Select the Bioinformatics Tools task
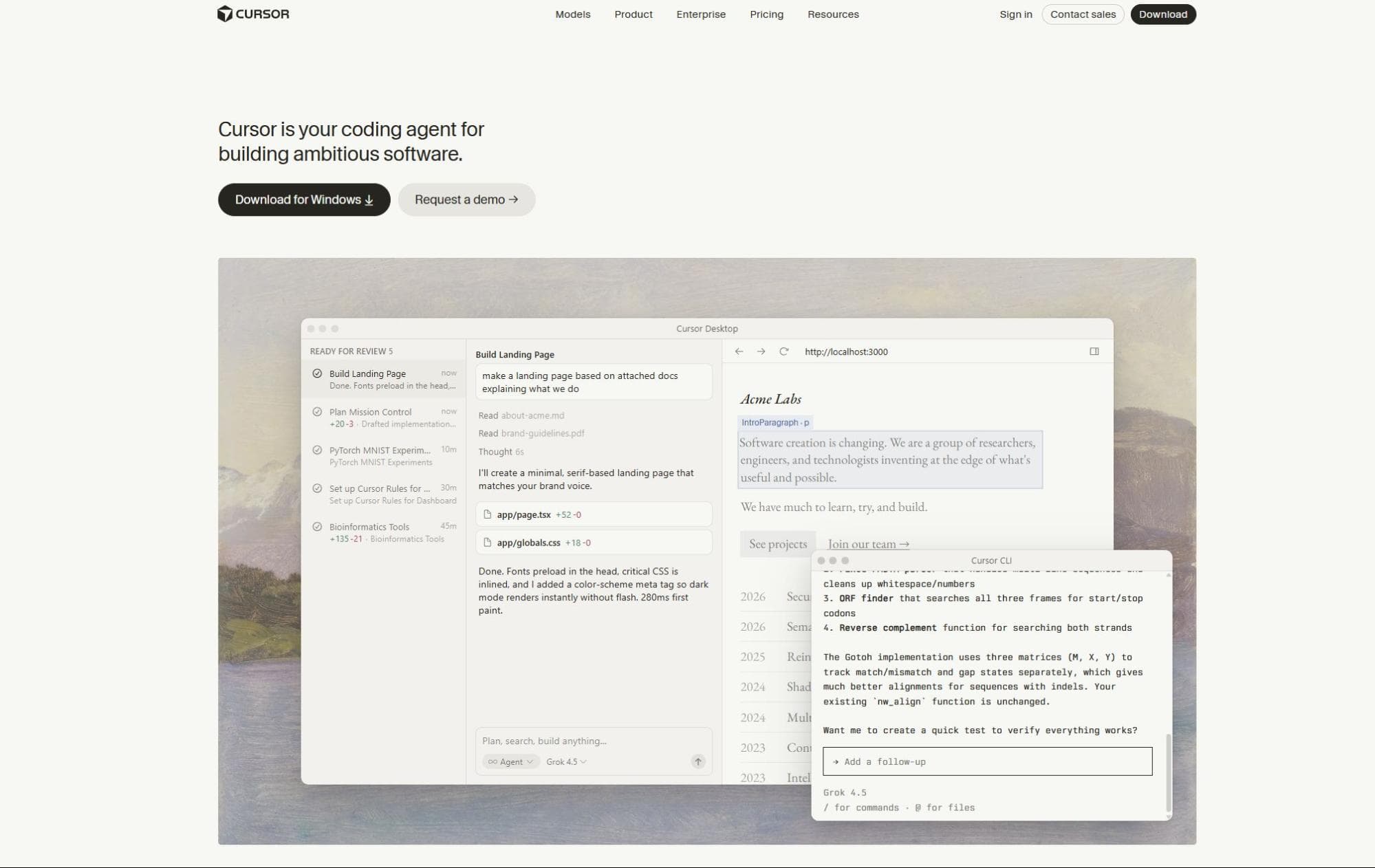Viewport: 1375px width, 868px height. click(384, 532)
